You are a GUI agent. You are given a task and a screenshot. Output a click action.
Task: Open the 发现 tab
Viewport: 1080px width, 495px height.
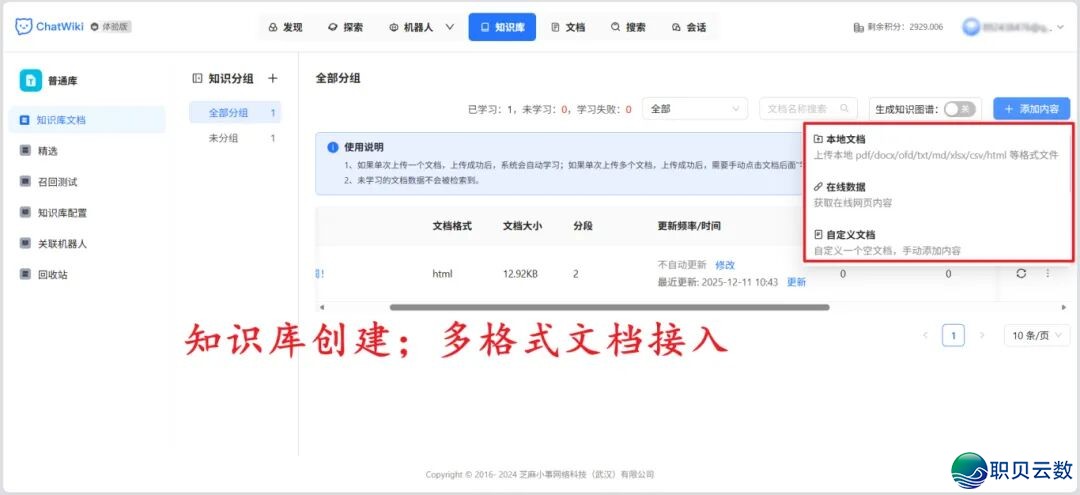click(x=285, y=28)
